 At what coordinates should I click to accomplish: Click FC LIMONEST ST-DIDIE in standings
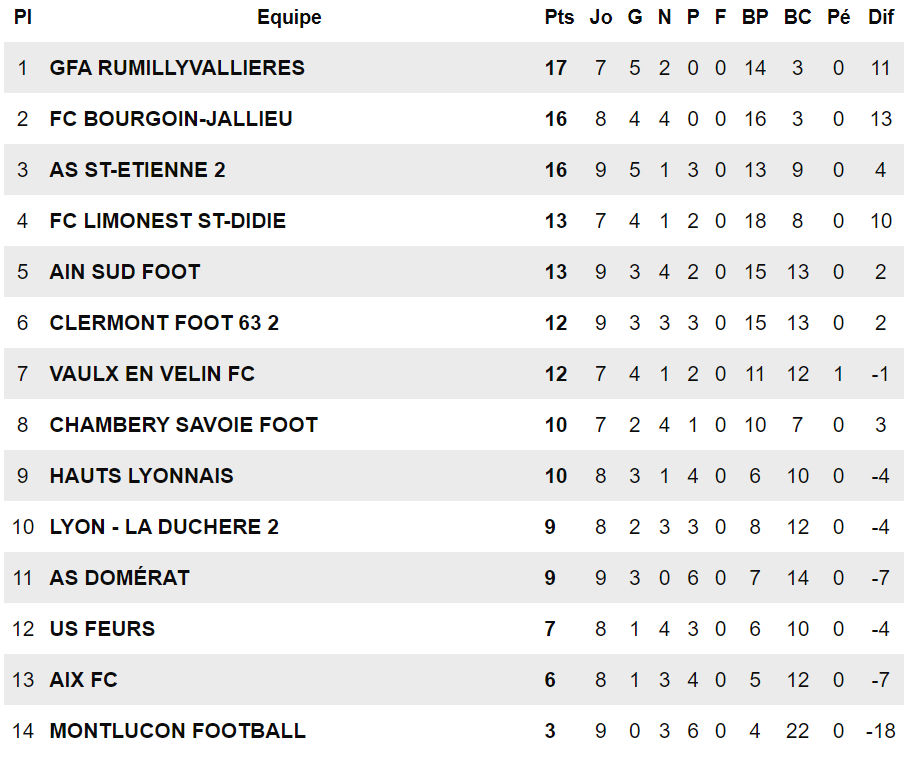pos(168,220)
